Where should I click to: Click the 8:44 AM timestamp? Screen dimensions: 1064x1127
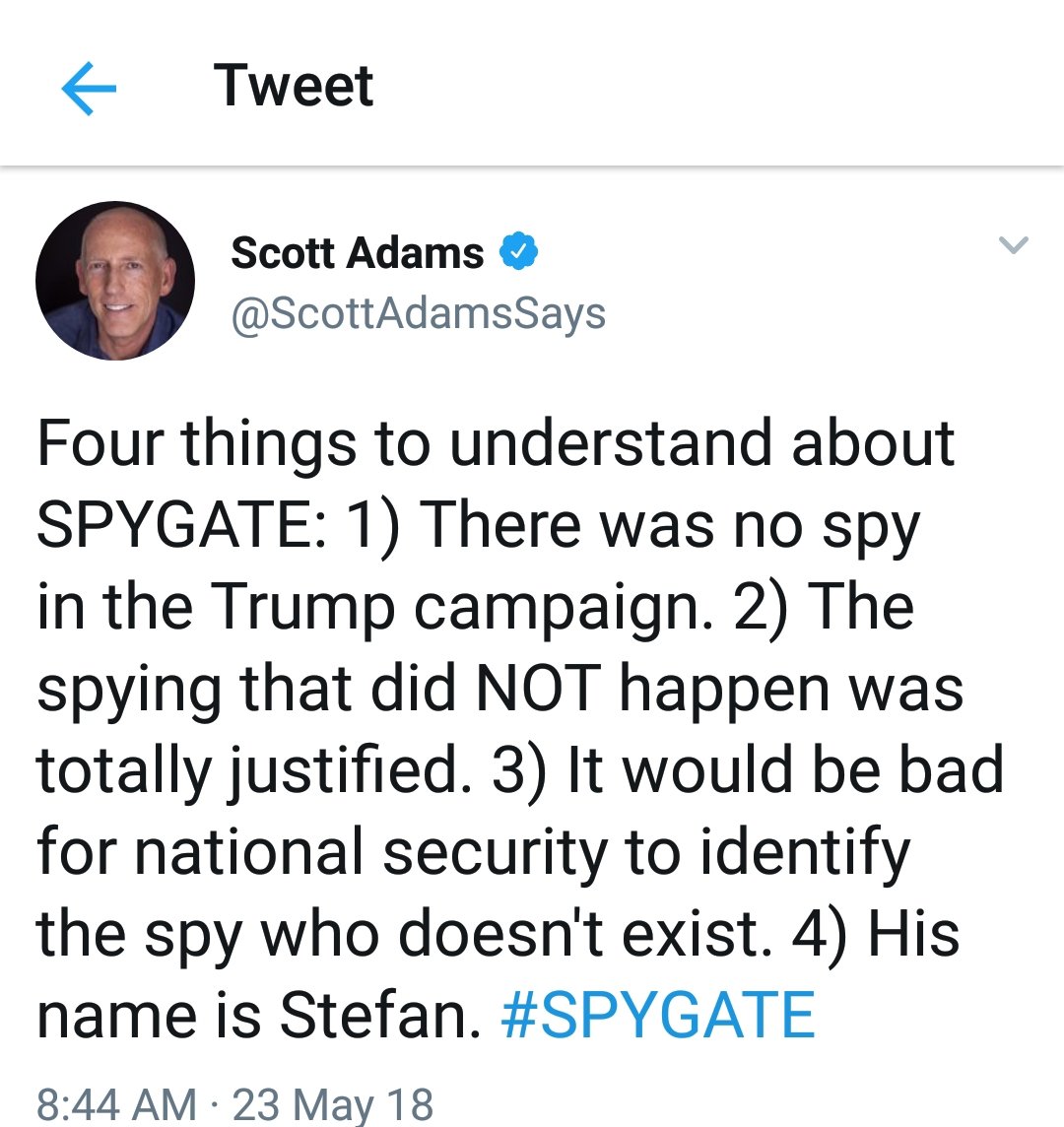point(116,1104)
